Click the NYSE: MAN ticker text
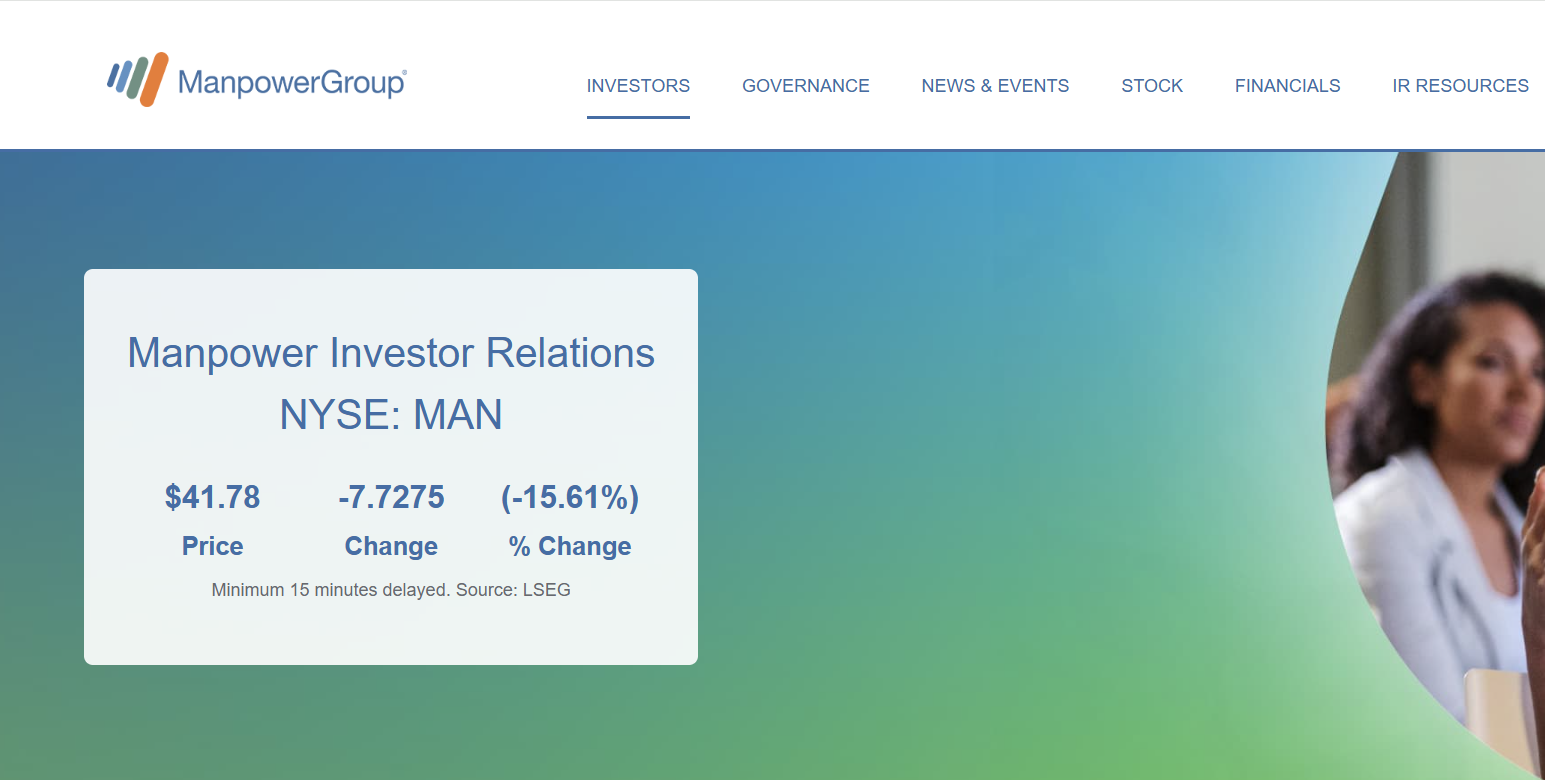1545x780 pixels. click(391, 414)
